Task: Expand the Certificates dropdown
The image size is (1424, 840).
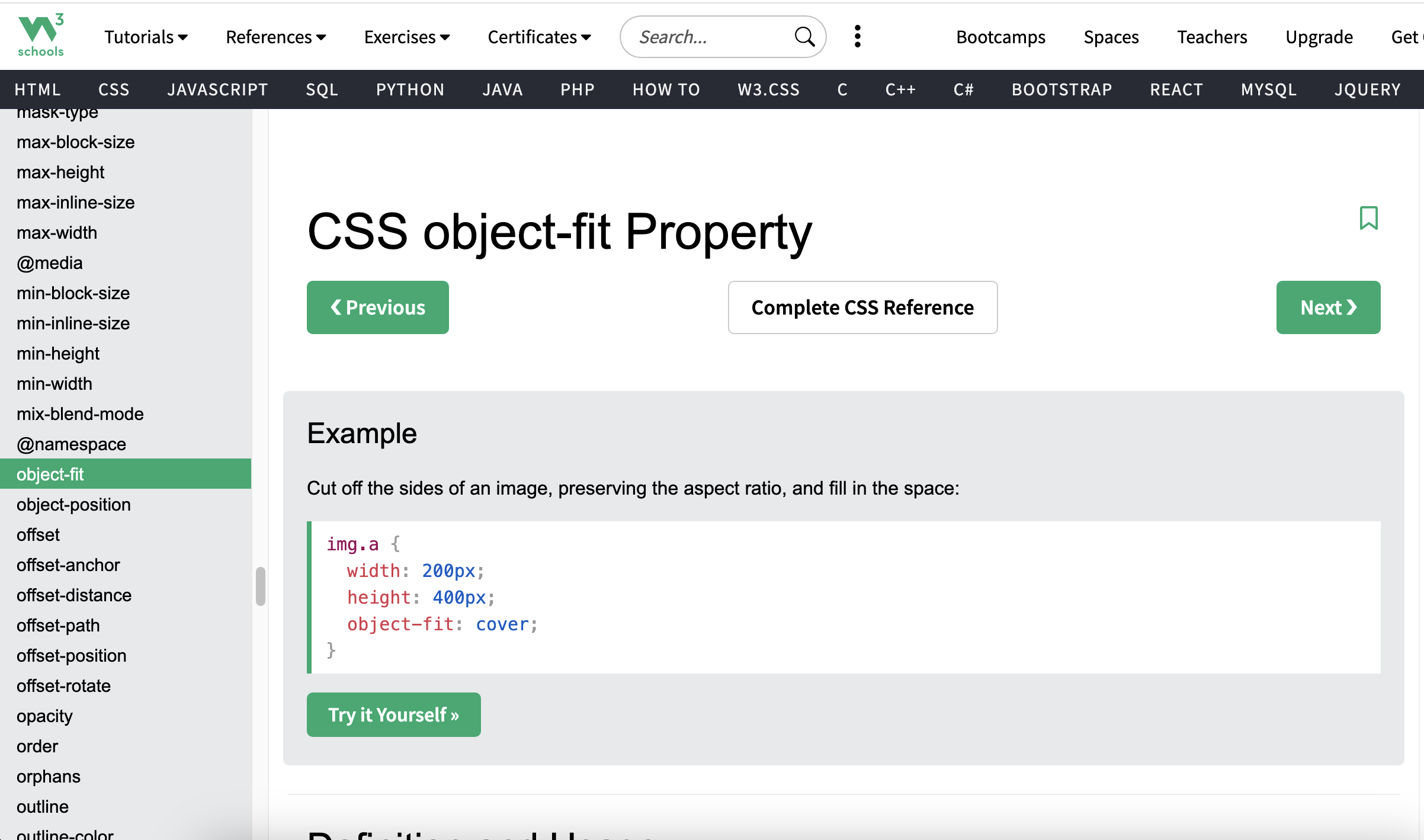Action: 539,36
